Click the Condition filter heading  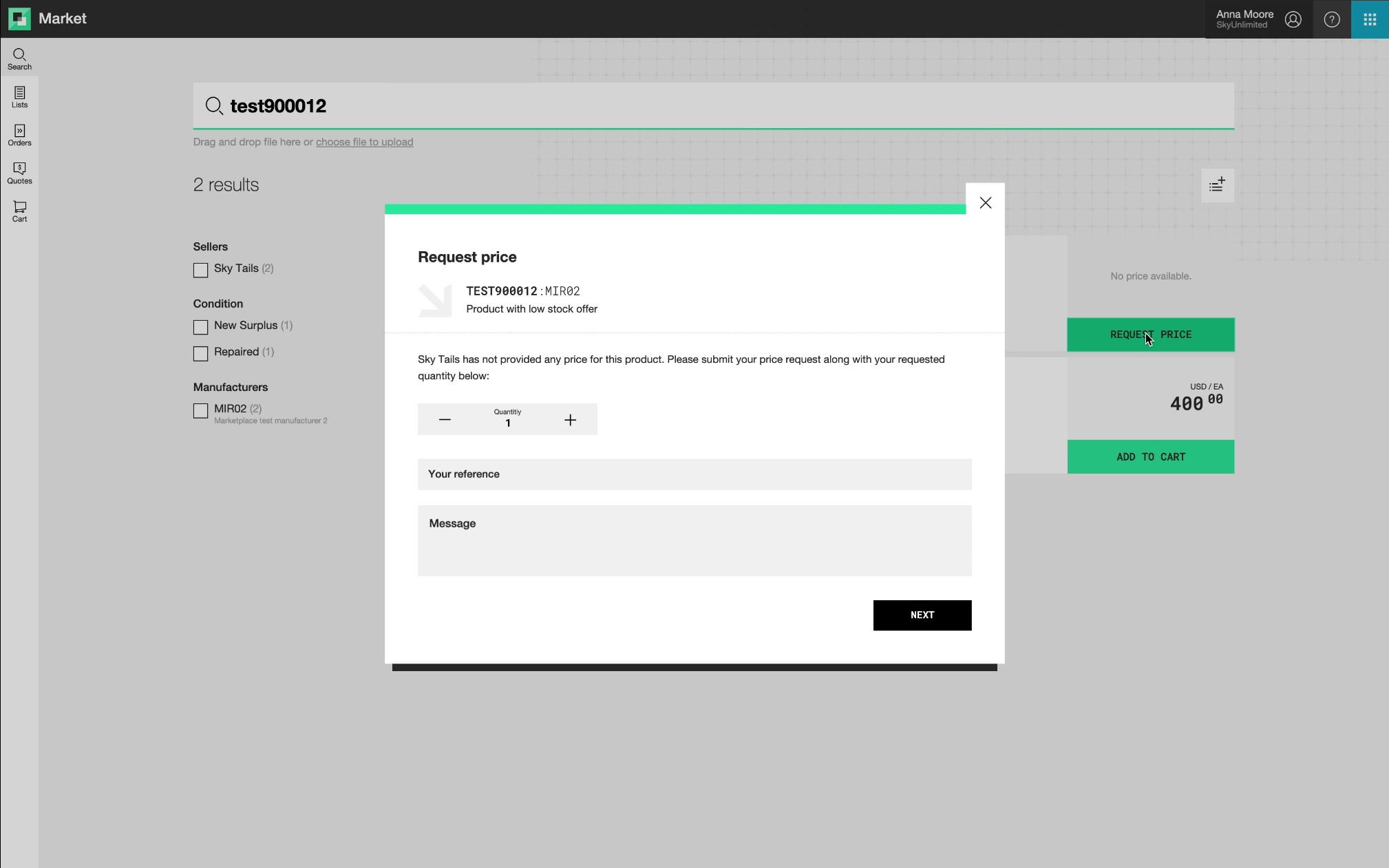[x=218, y=304]
